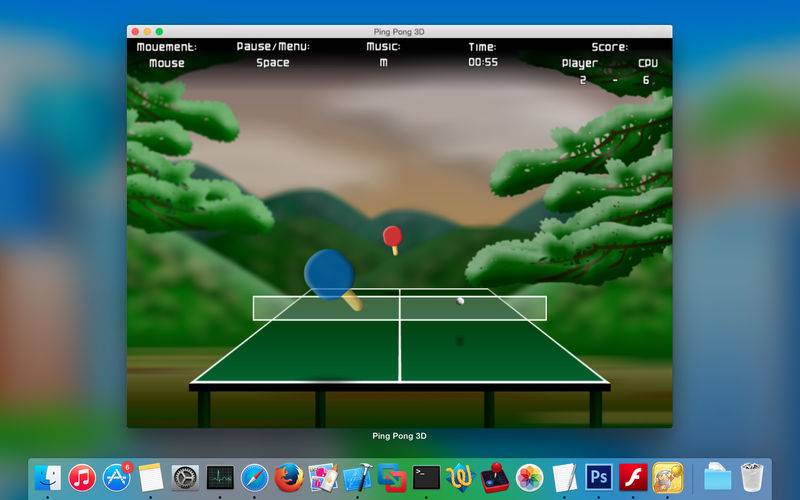The height and width of the screenshot is (500, 800).
Task: Click the M music key hint
Action: (x=384, y=62)
